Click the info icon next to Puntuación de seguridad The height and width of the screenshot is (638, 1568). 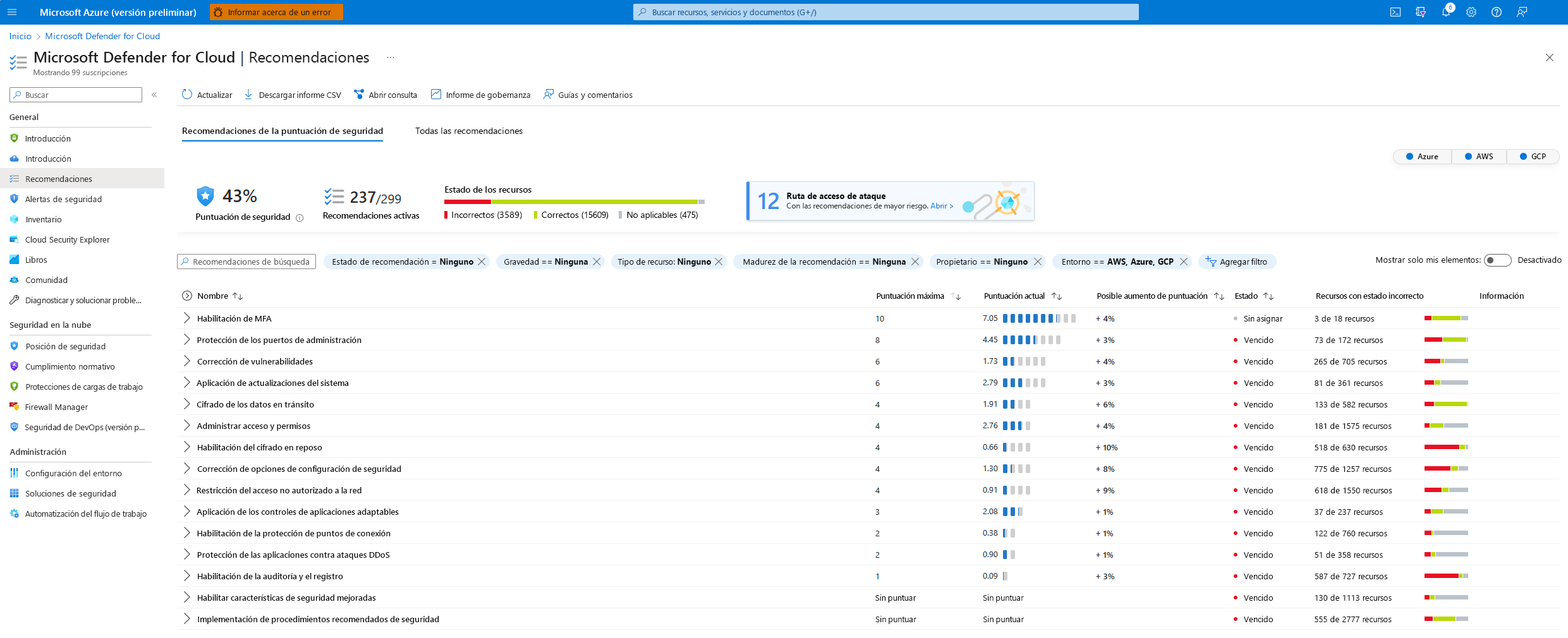(300, 218)
